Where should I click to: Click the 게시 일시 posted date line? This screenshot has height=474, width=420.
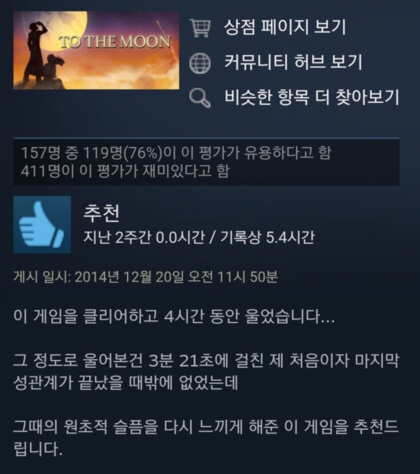[146, 277]
